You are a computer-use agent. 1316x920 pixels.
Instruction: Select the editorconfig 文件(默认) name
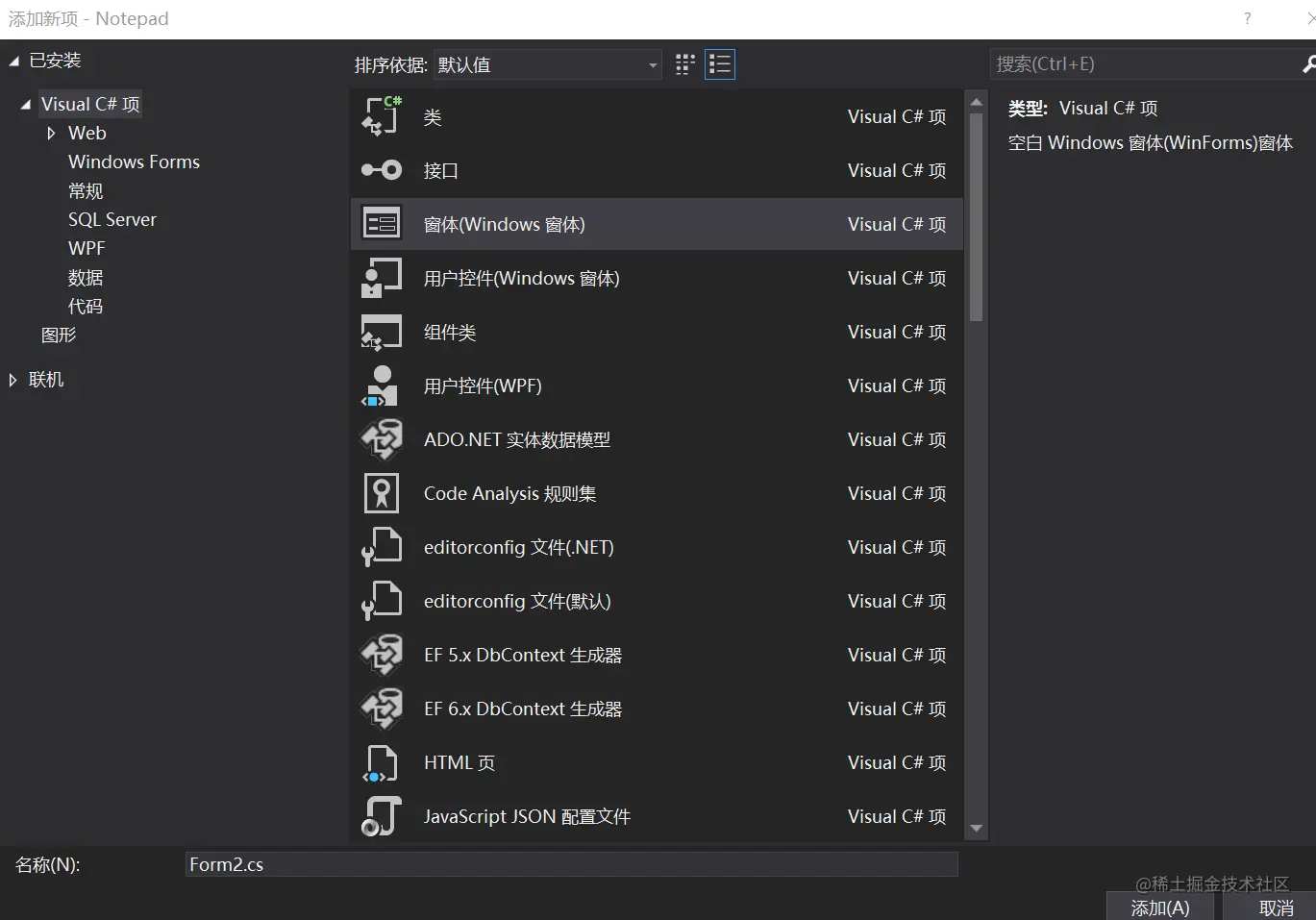(517, 602)
